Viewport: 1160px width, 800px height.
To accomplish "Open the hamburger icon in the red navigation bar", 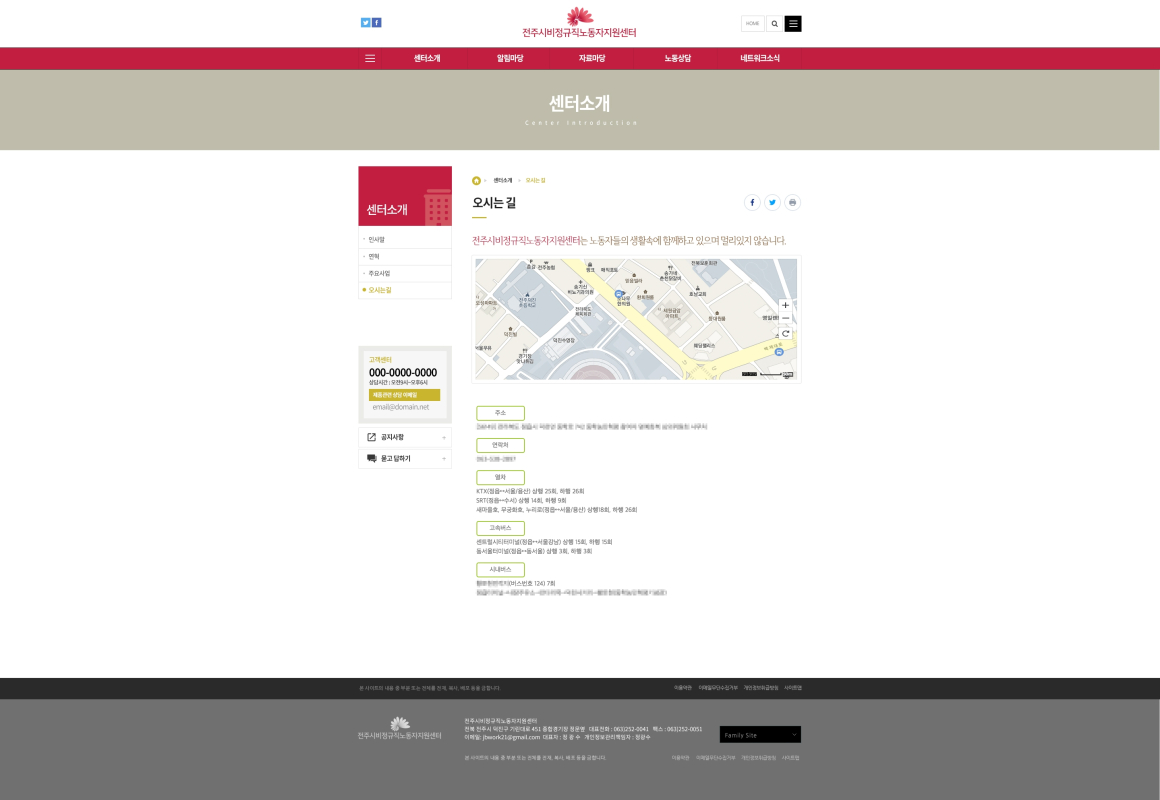I will click(x=370, y=58).
